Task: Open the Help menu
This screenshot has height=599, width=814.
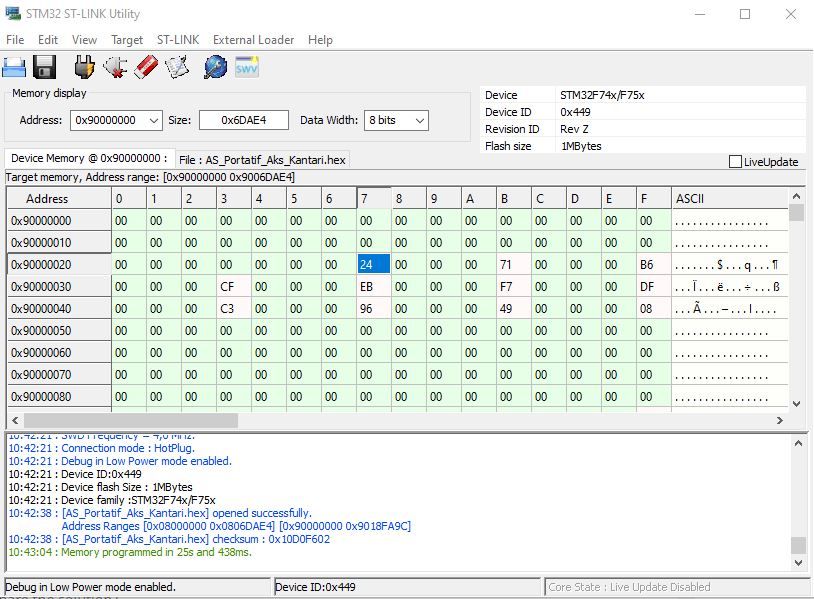Action: click(x=320, y=40)
